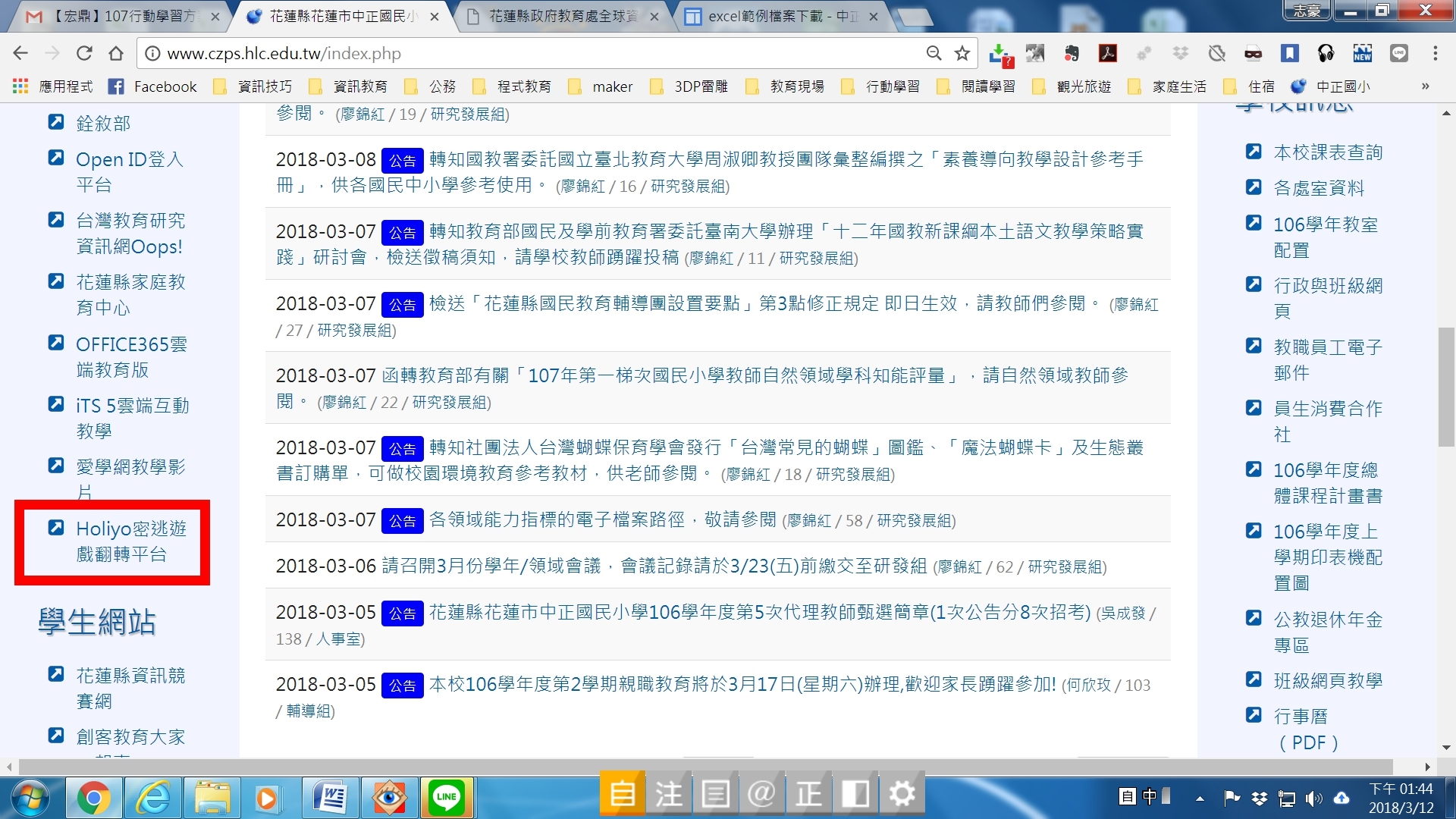Click the address bar zoom magnifier icon

point(934,53)
